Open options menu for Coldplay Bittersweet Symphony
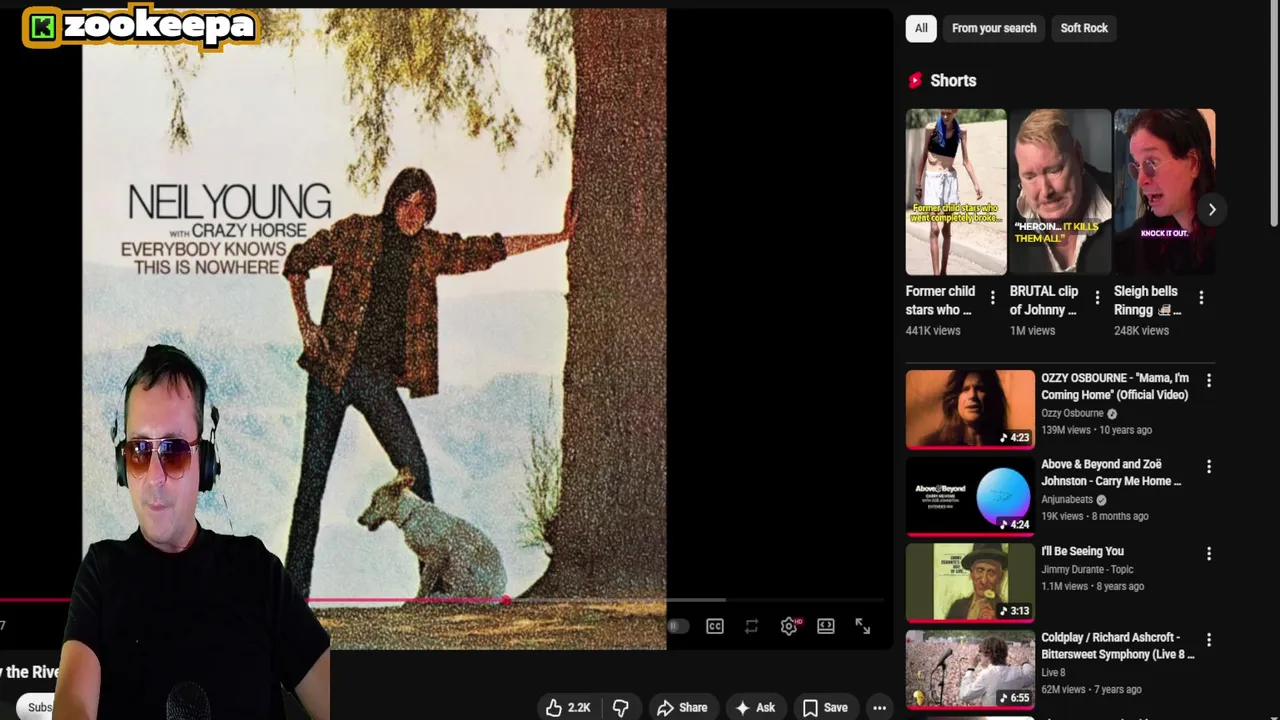The height and width of the screenshot is (720, 1280). point(1208,640)
